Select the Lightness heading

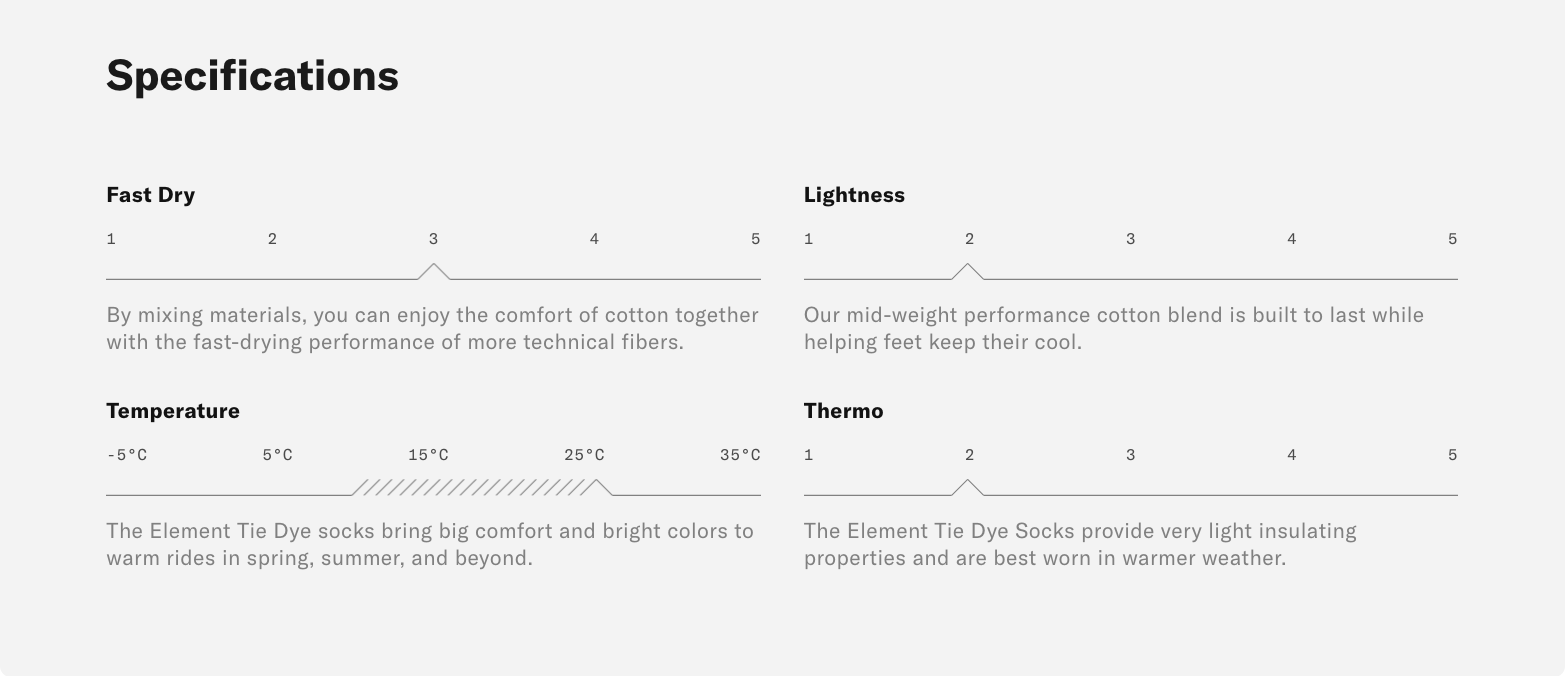tap(854, 195)
